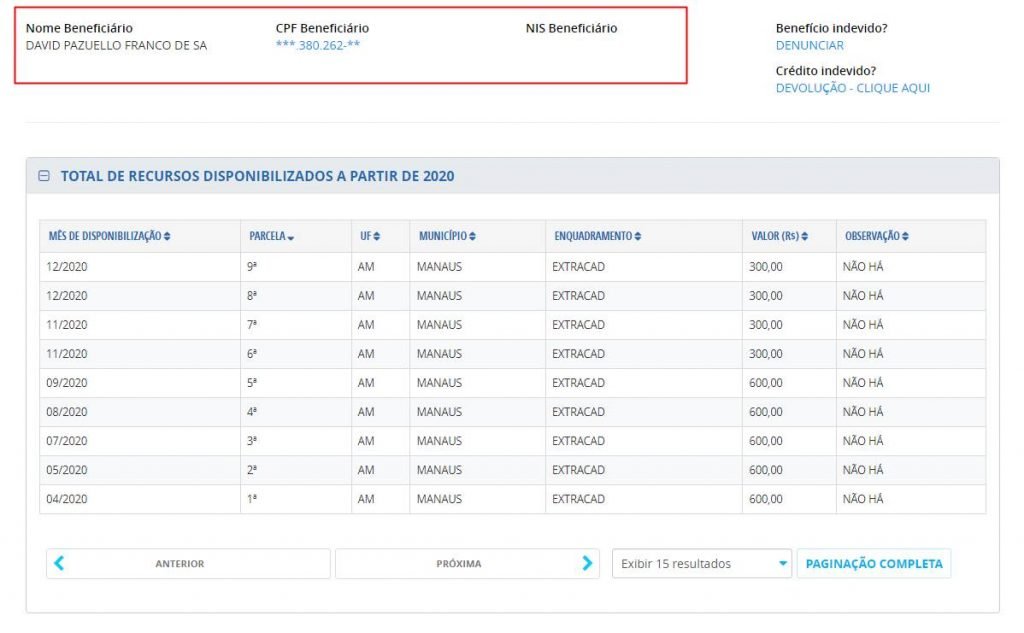Click the section title Total de Recursos Disponibilizados
The width and height of the screenshot is (1024, 633).
click(x=257, y=176)
